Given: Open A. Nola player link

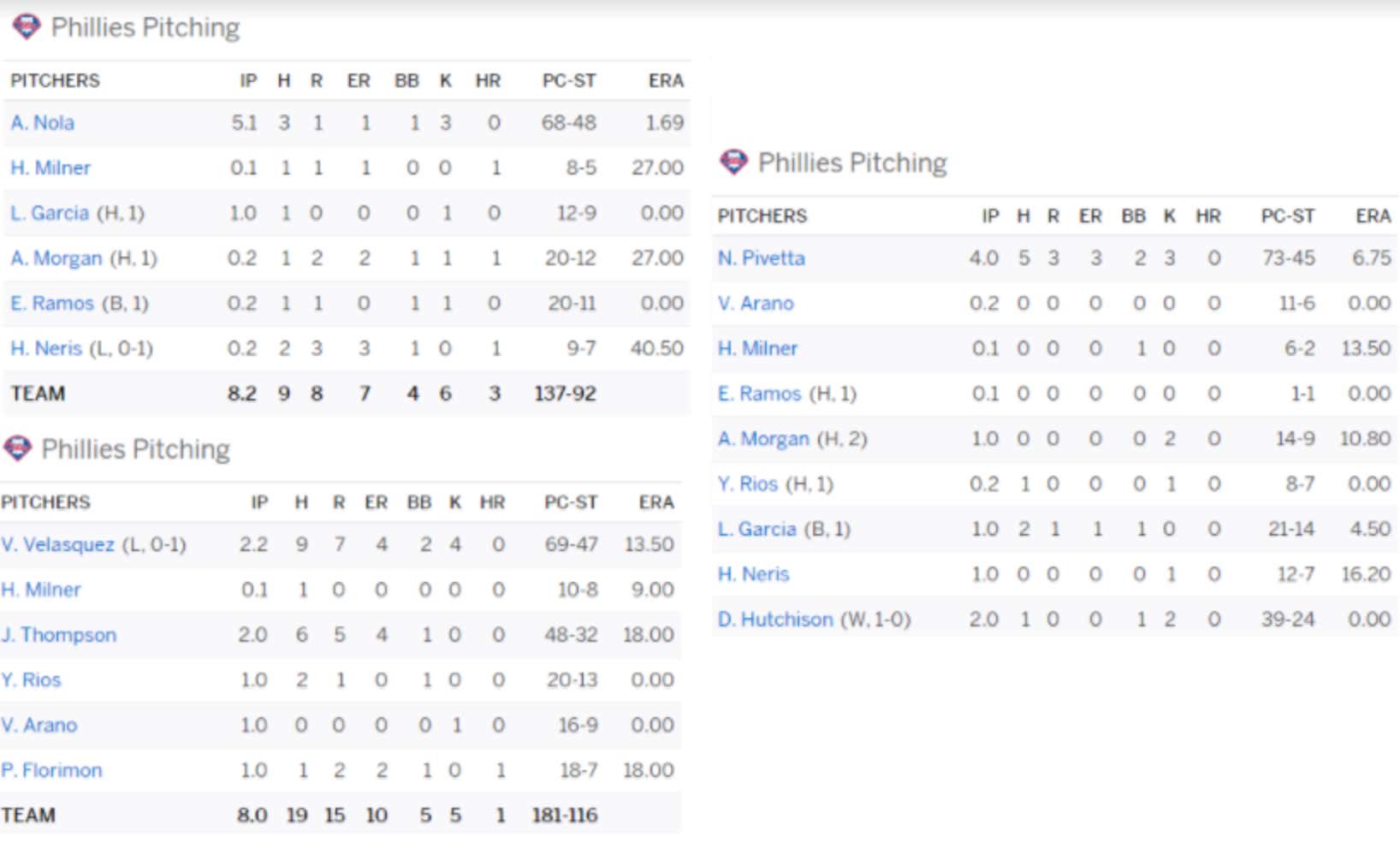Looking at the screenshot, I should point(42,122).
